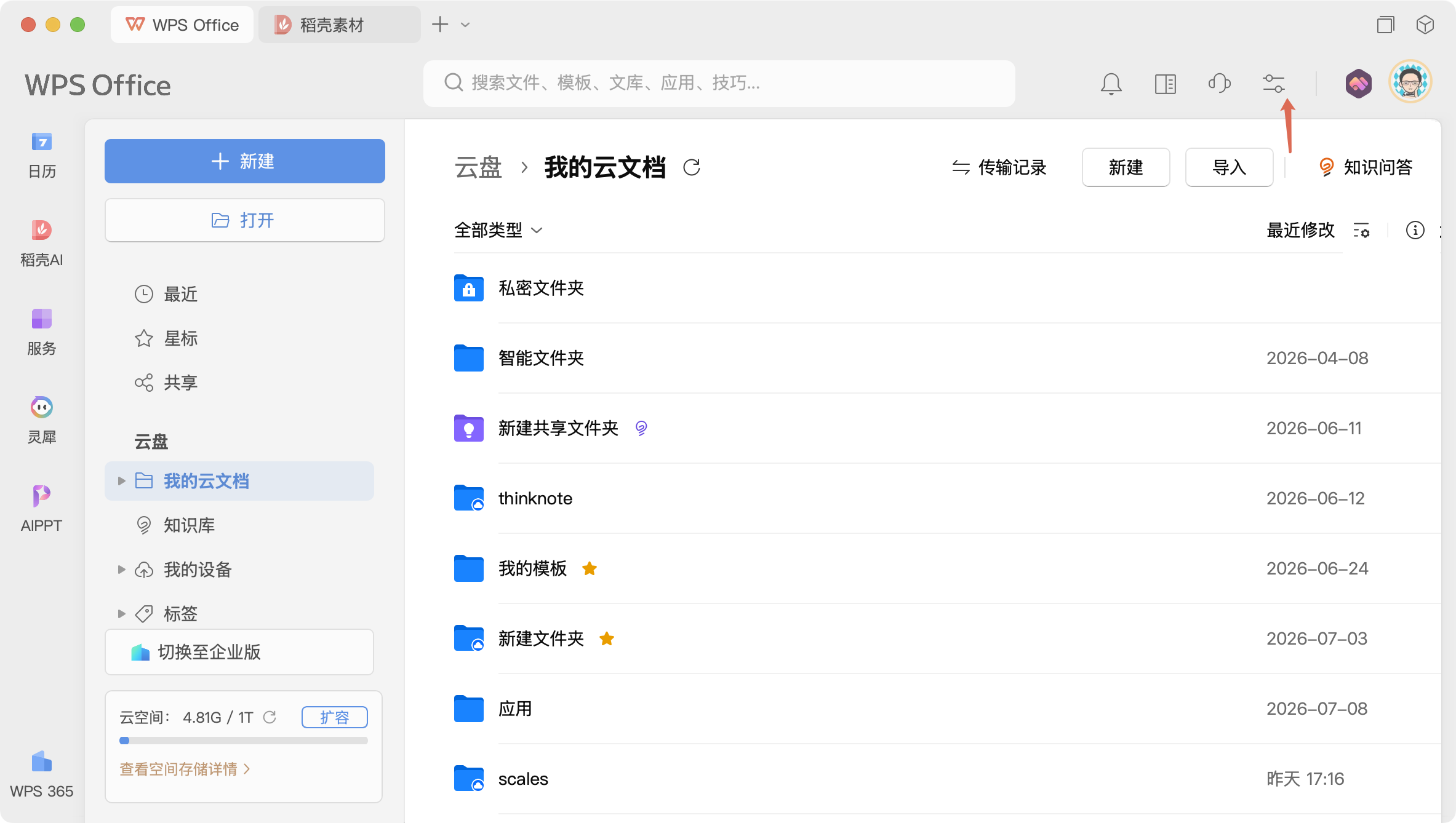1456x823 pixels.
Task: Click the knowledge icon beside 新建共享文件夹
Action: pos(641,428)
